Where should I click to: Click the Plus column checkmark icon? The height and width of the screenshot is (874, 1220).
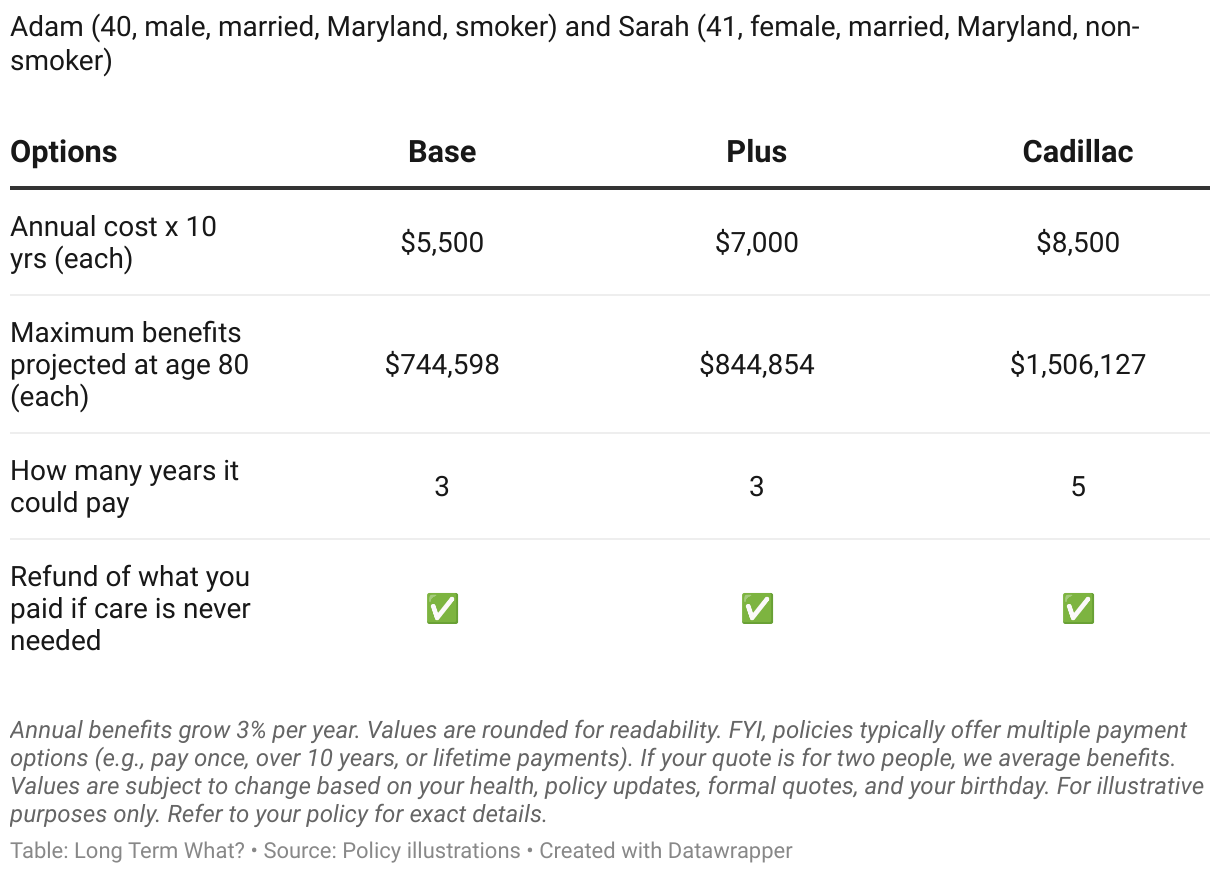tap(757, 608)
